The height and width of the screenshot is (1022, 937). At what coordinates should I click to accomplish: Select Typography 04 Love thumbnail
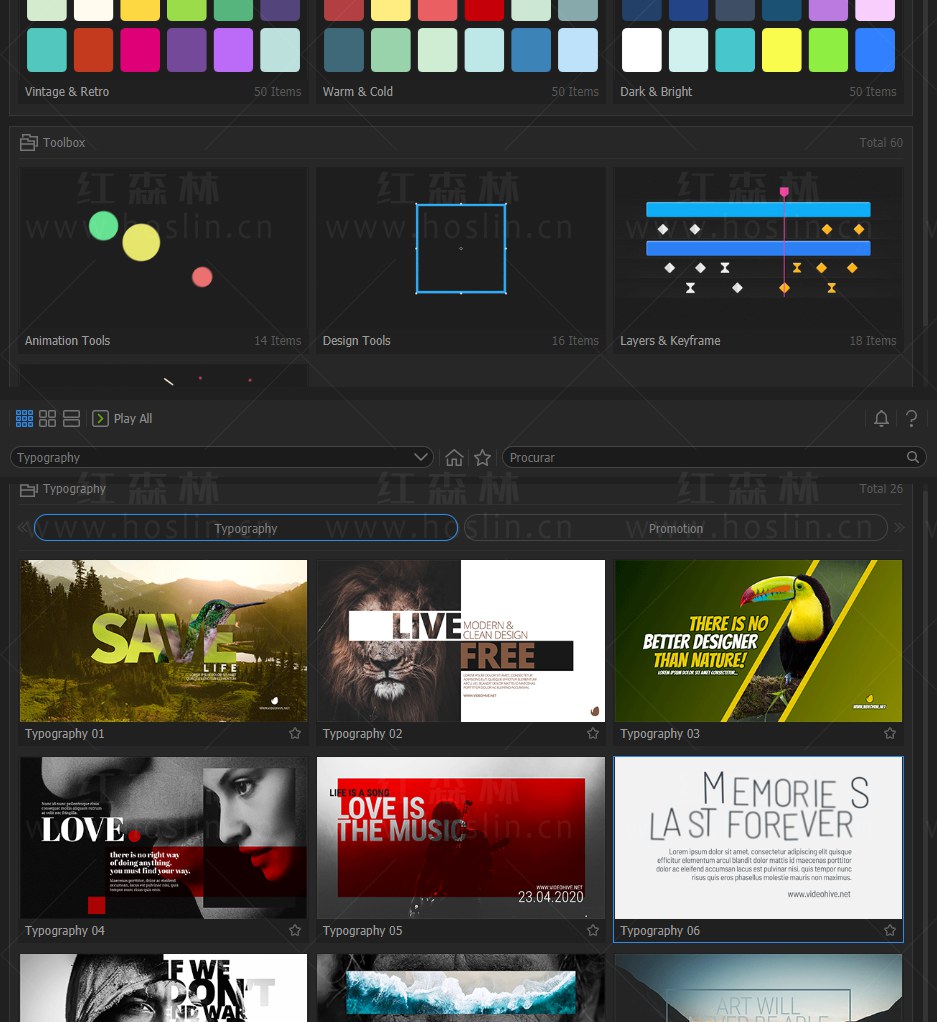[x=163, y=838]
